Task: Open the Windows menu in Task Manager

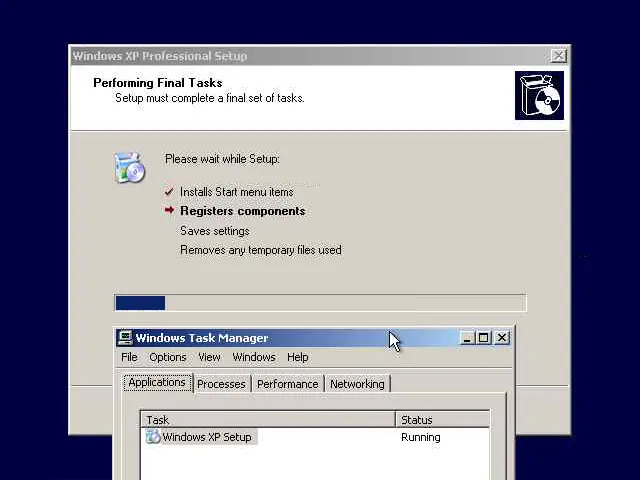Action: pos(254,357)
